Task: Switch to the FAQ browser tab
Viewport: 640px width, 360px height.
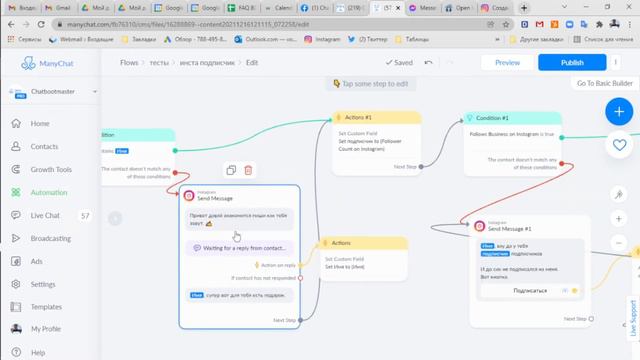Action: point(242,8)
